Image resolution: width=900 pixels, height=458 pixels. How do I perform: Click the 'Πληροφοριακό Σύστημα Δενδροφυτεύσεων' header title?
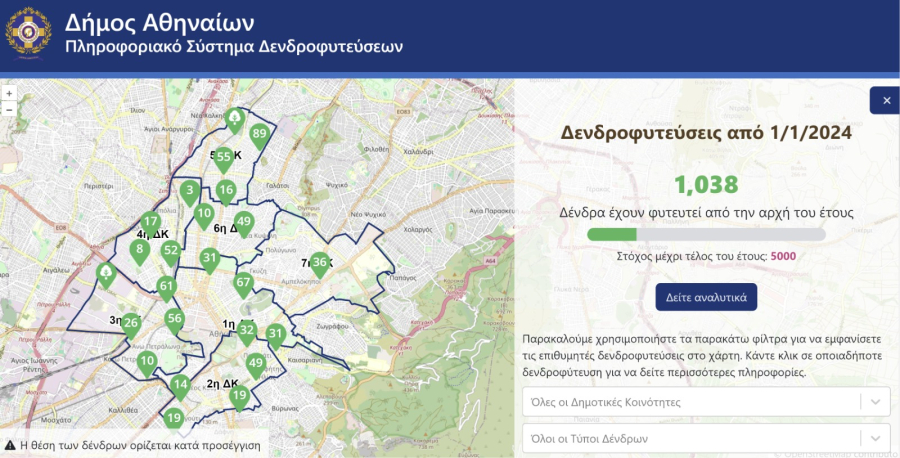pos(234,47)
